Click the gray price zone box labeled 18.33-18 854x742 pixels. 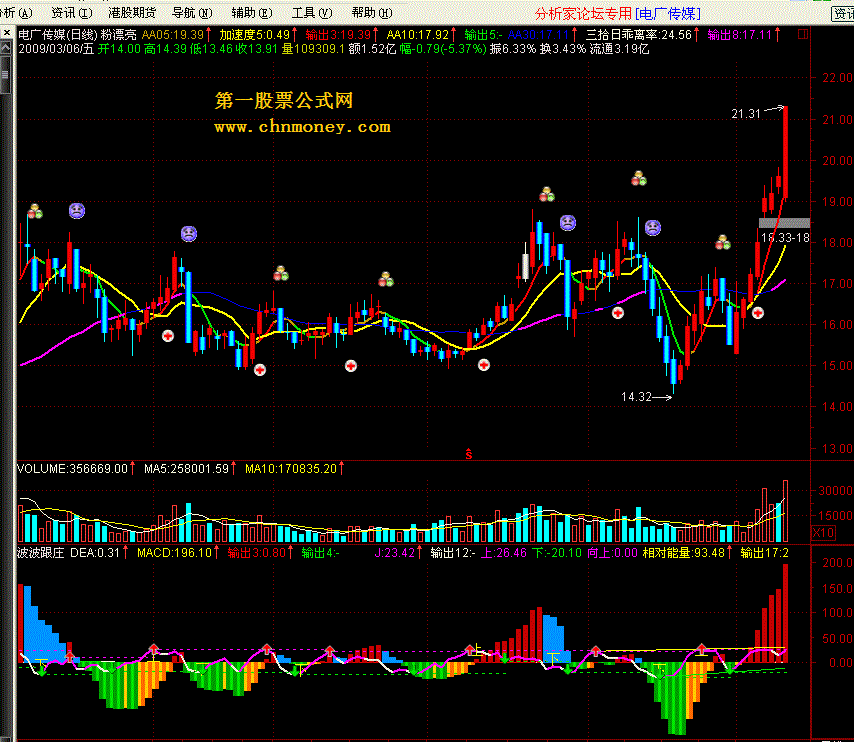pyautogui.click(x=784, y=222)
